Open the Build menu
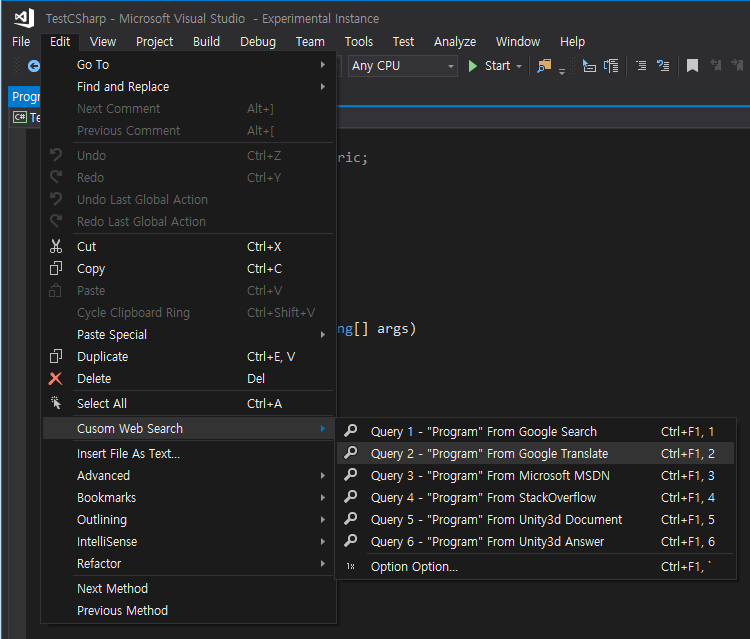Viewport: 750px width, 639px height. click(207, 42)
